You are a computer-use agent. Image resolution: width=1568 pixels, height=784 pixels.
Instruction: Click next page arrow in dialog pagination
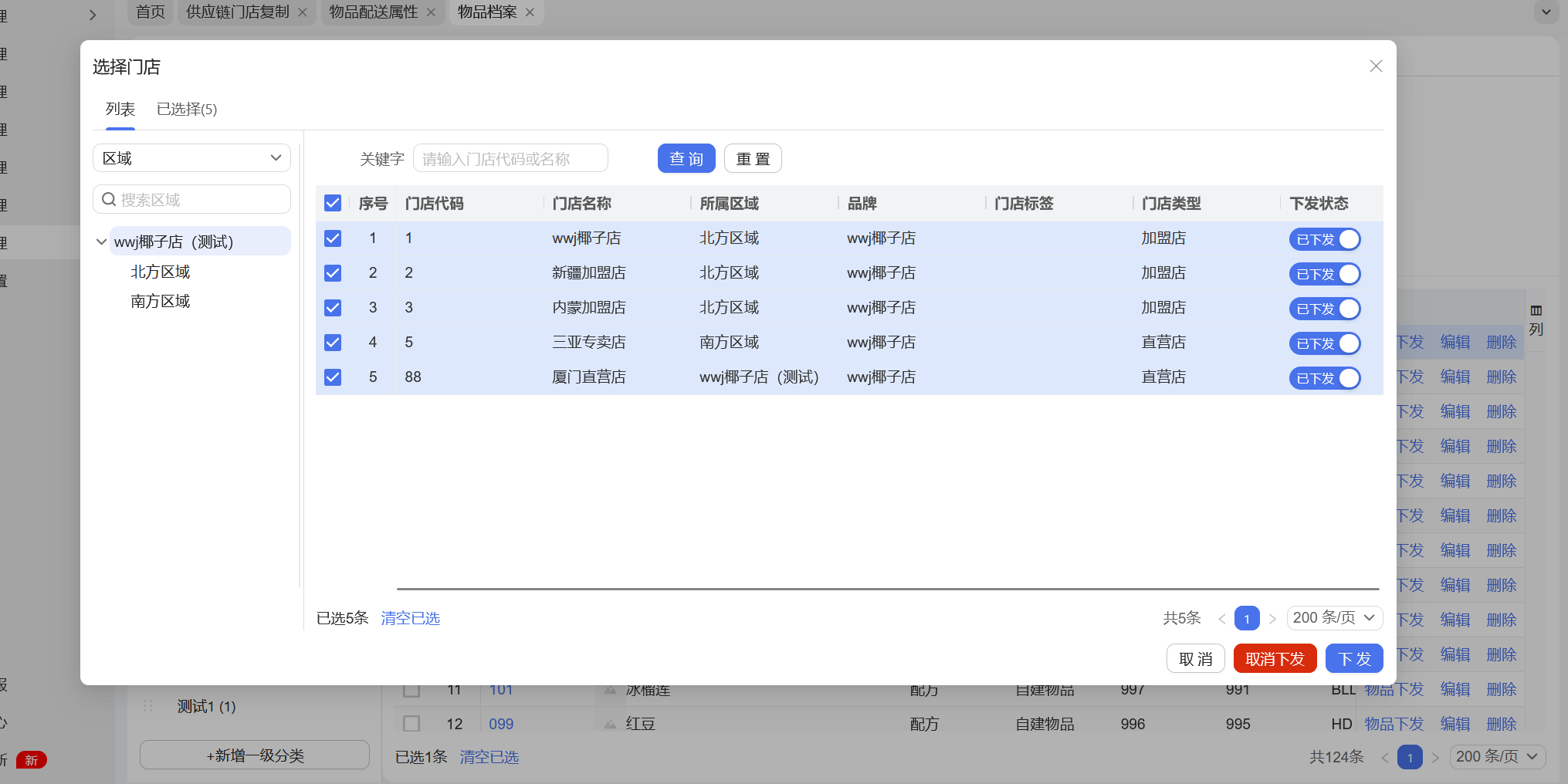(1272, 619)
